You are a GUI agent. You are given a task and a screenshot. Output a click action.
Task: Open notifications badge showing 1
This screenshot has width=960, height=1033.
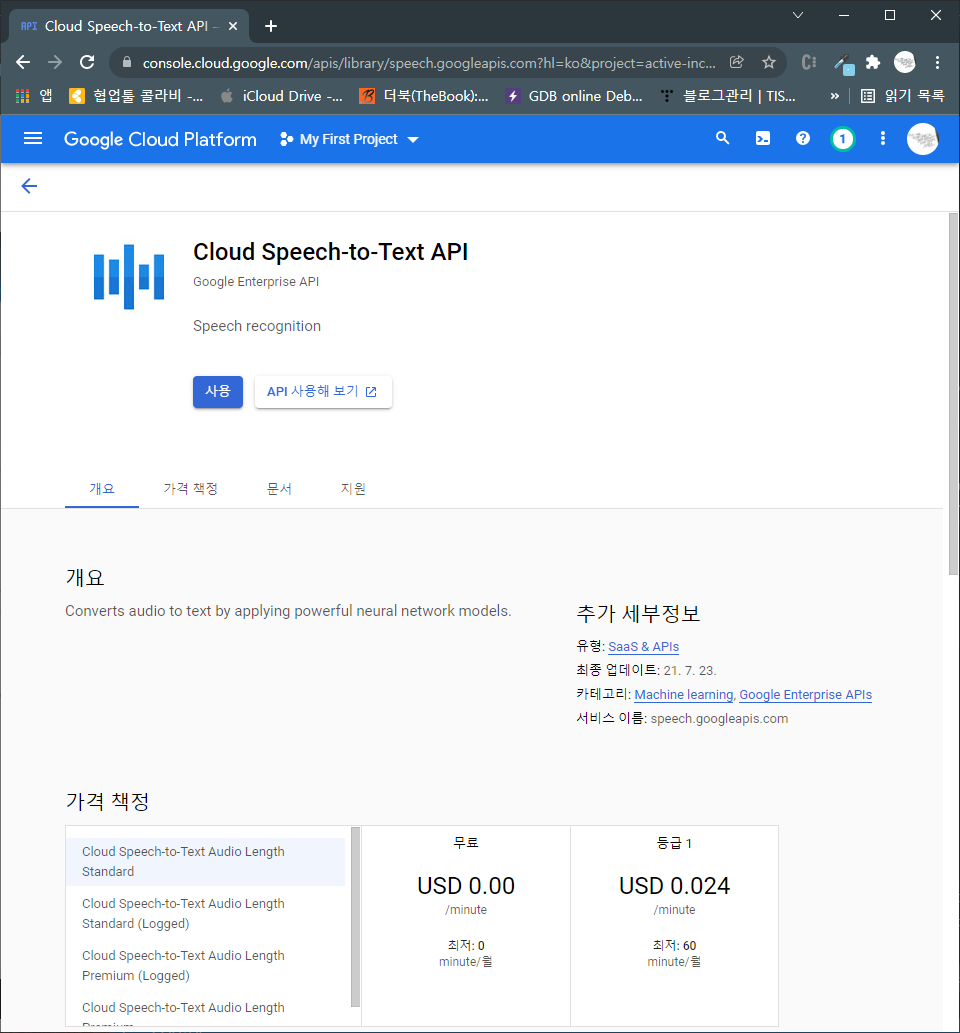[843, 139]
